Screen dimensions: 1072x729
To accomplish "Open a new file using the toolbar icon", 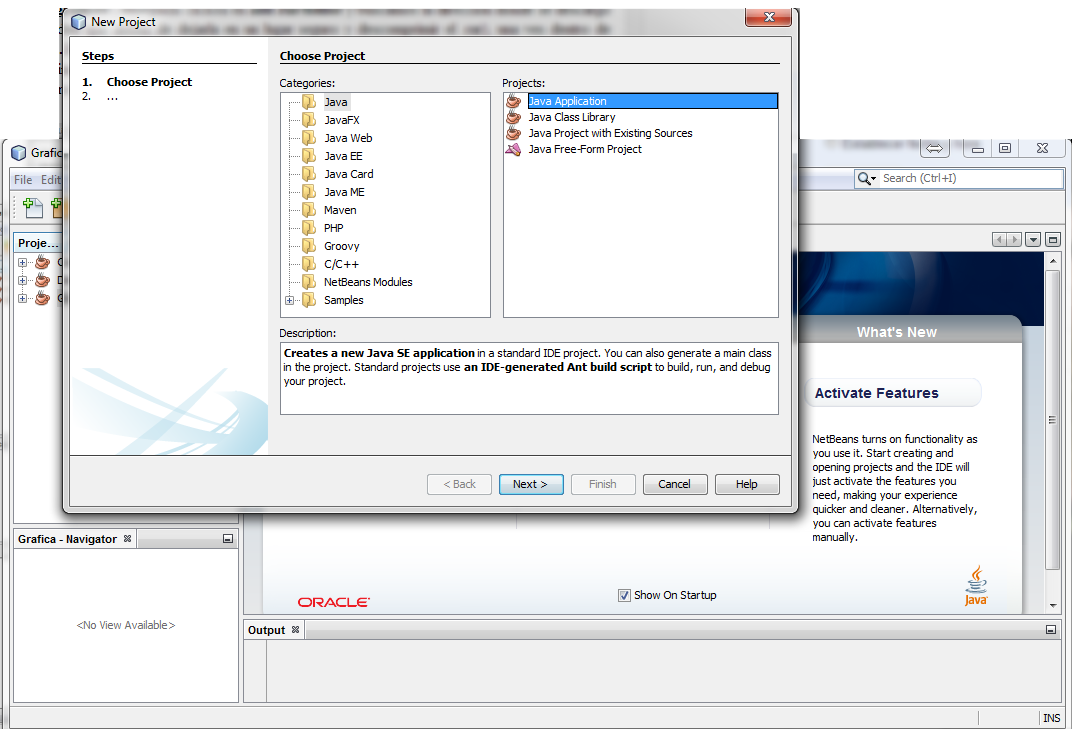I will pyautogui.click(x=31, y=207).
